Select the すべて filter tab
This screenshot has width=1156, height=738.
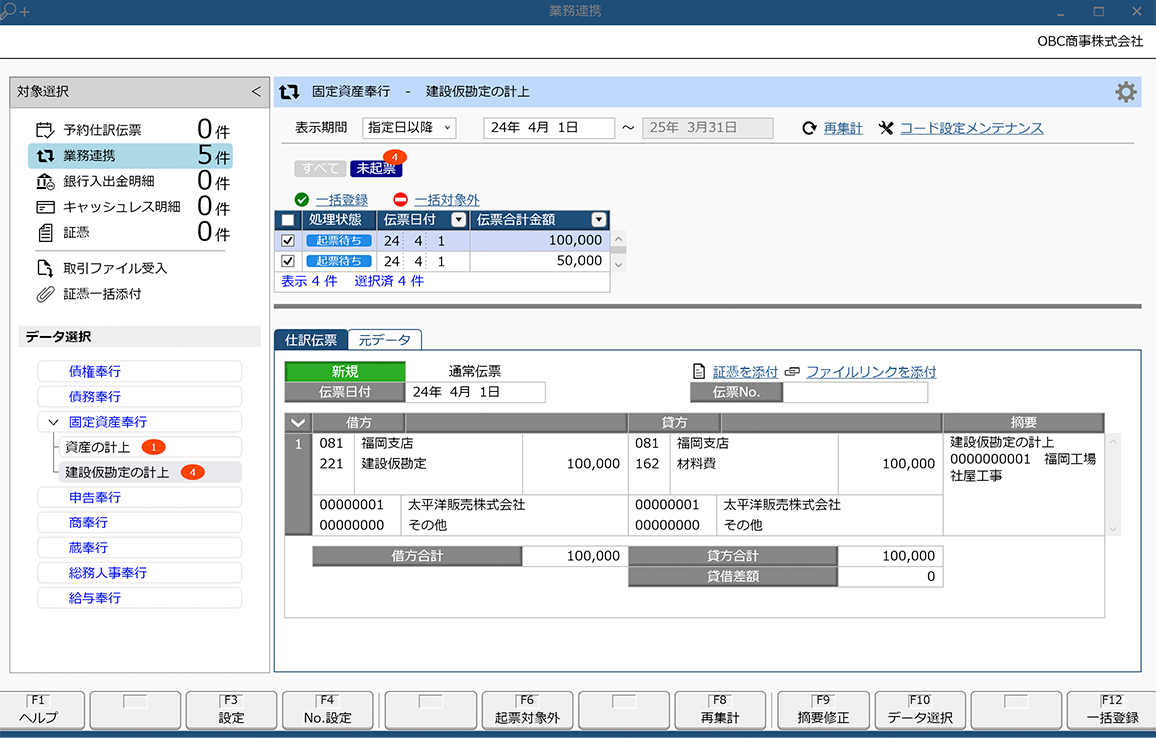[x=319, y=169]
